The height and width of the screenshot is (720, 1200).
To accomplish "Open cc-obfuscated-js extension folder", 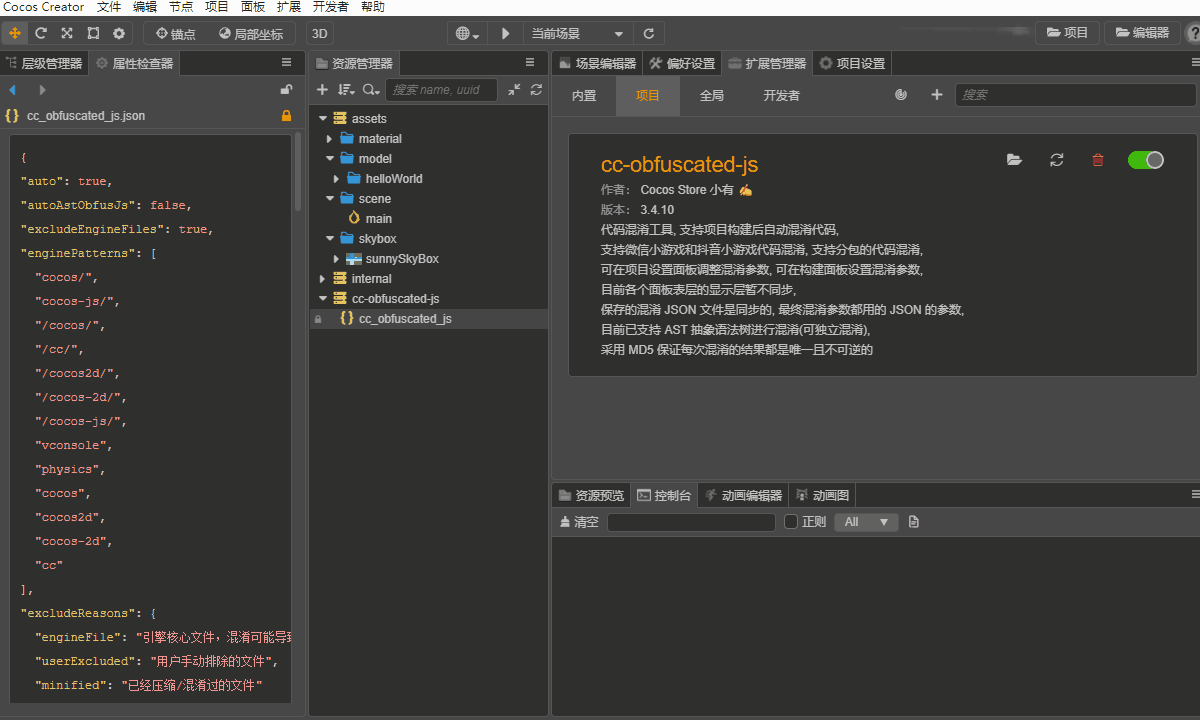I will pos(1015,160).
